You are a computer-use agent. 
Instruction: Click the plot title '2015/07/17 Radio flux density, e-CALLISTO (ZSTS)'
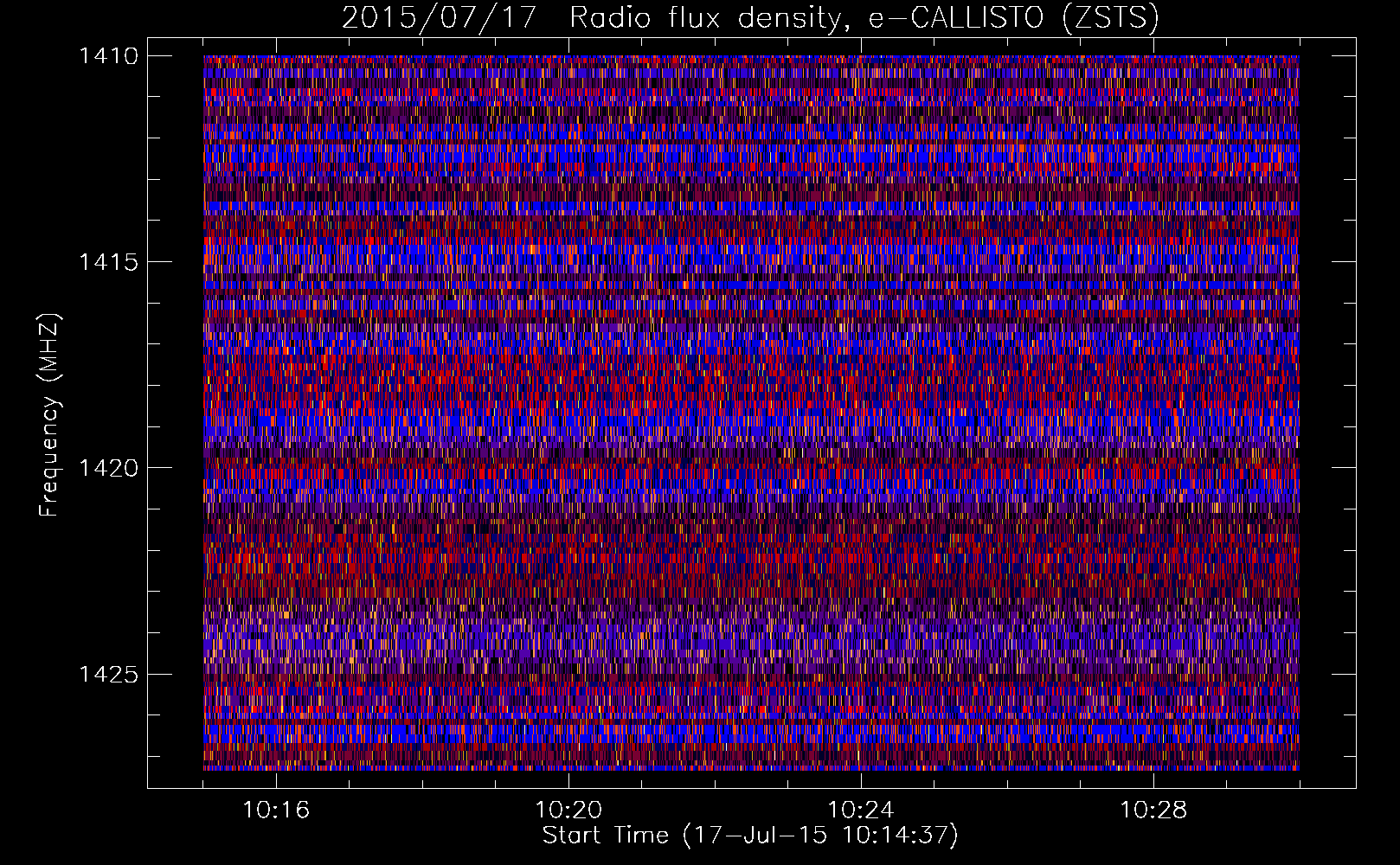point(750,17)
